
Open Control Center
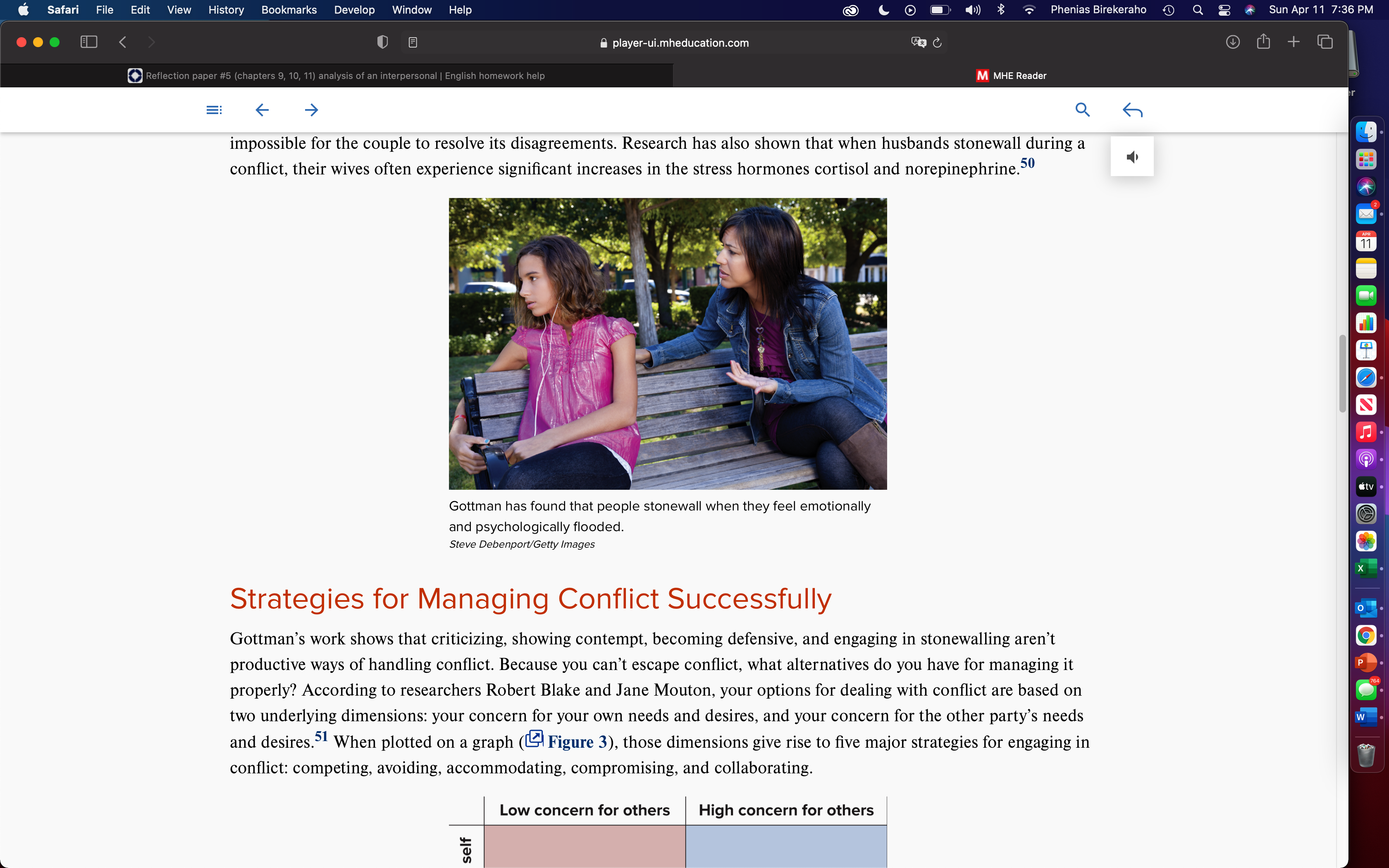point(1224,10)
